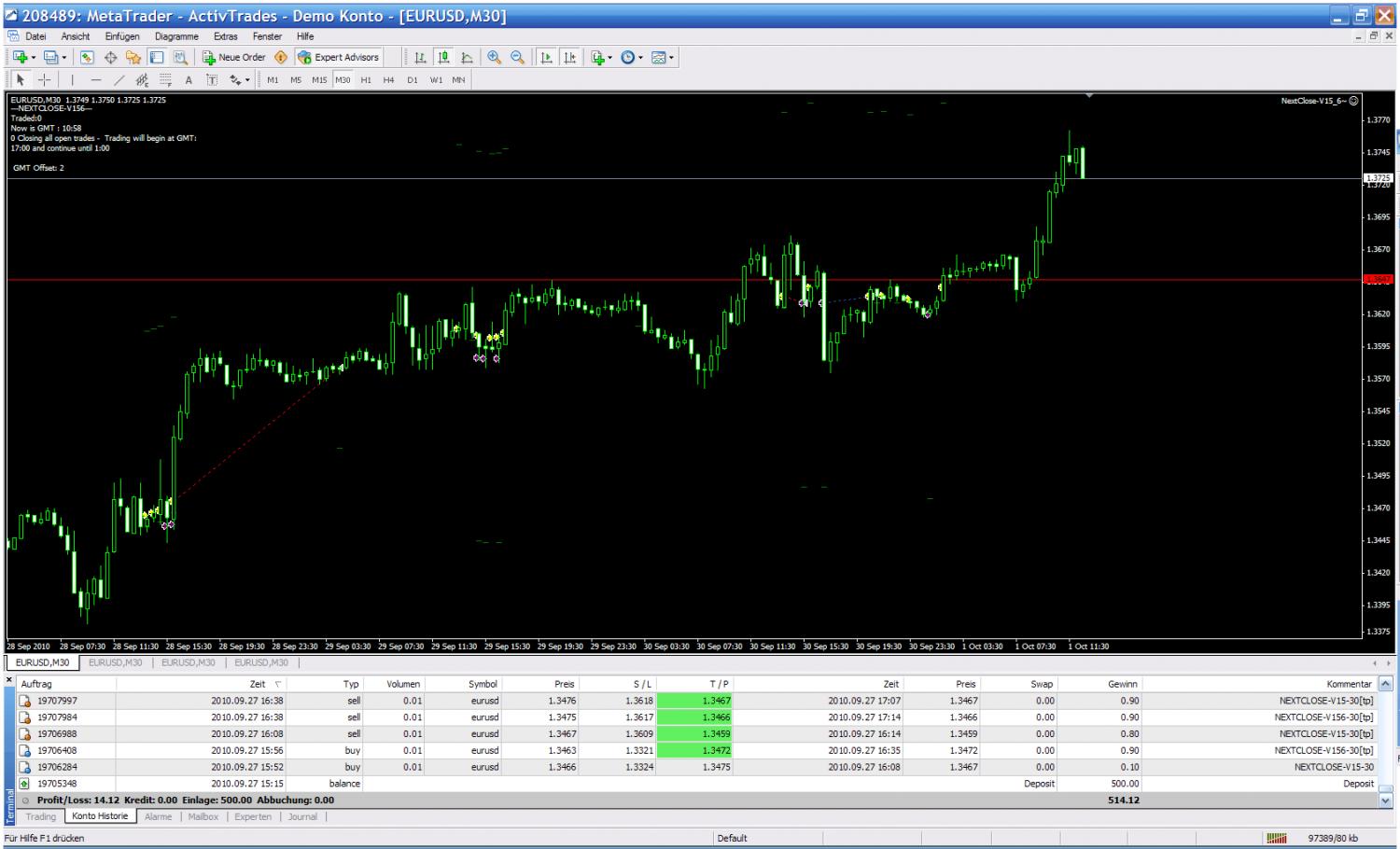Select the text label tool

(212, 80)
